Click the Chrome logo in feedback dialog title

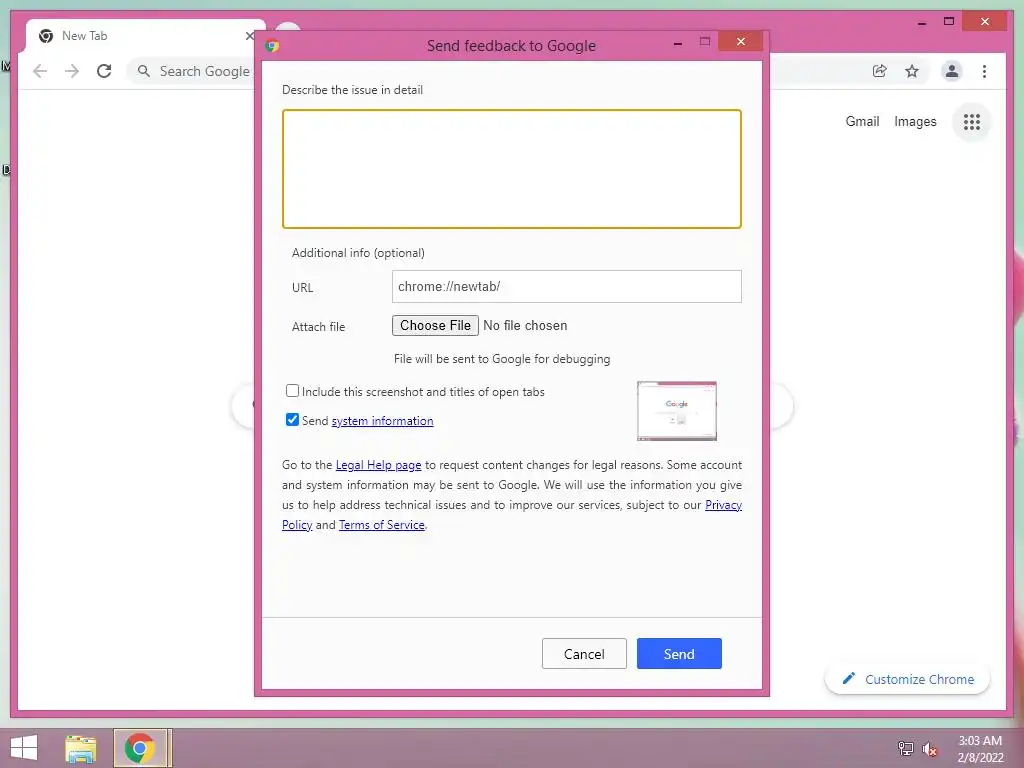coord(272,46)
